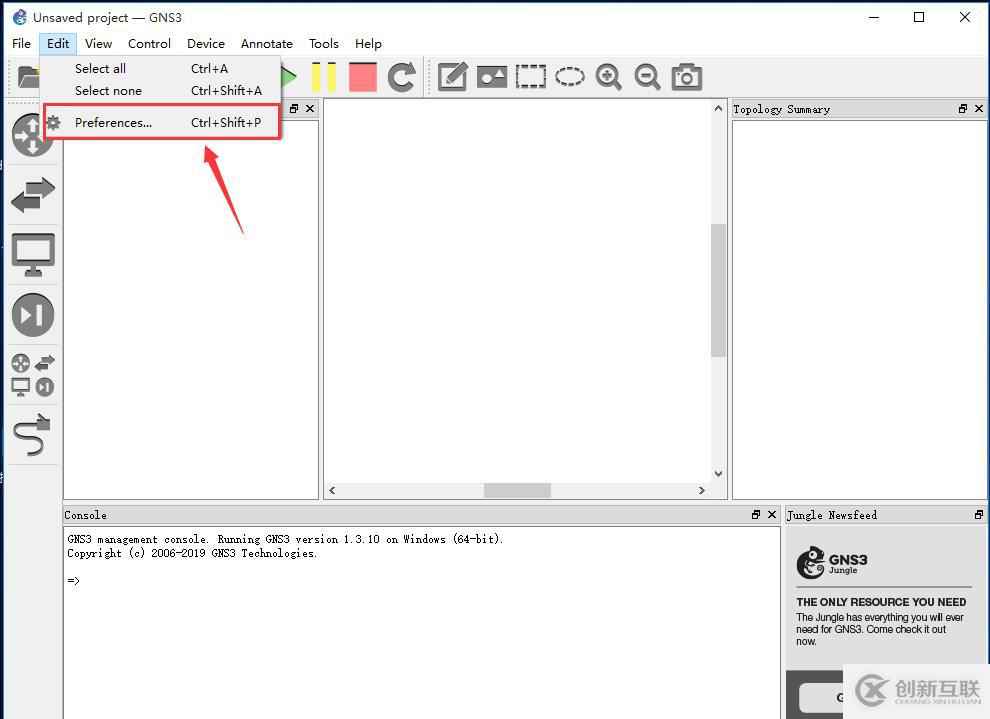Maximize the GNS3 window

point(919,17)
